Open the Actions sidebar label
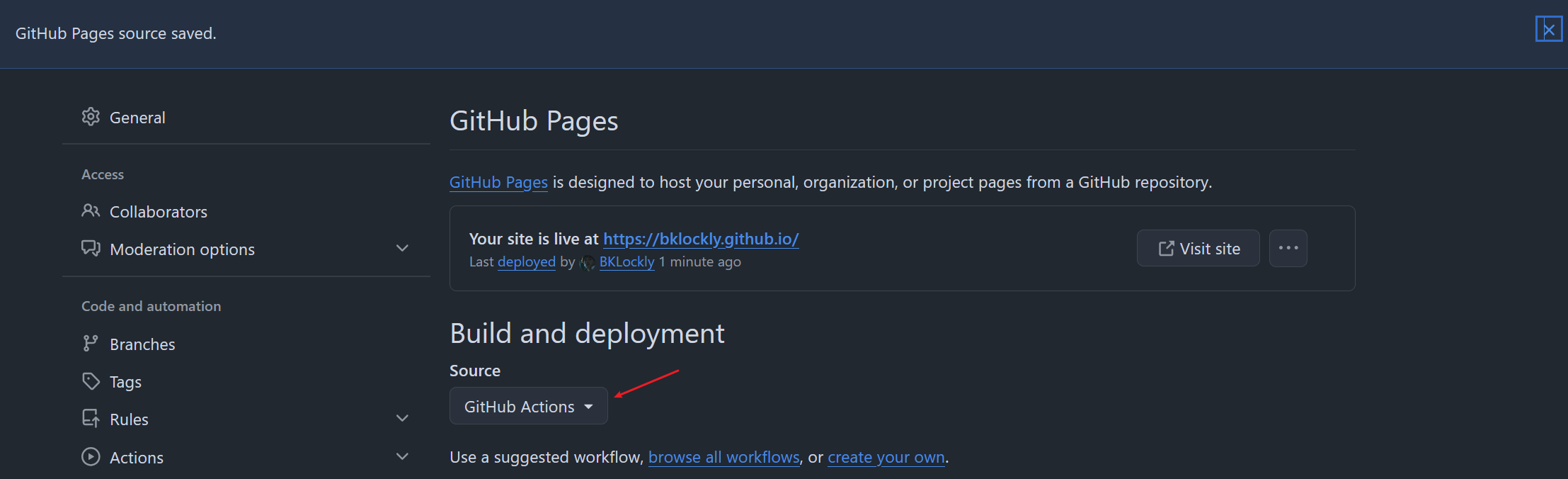 (x=137, y=458)
